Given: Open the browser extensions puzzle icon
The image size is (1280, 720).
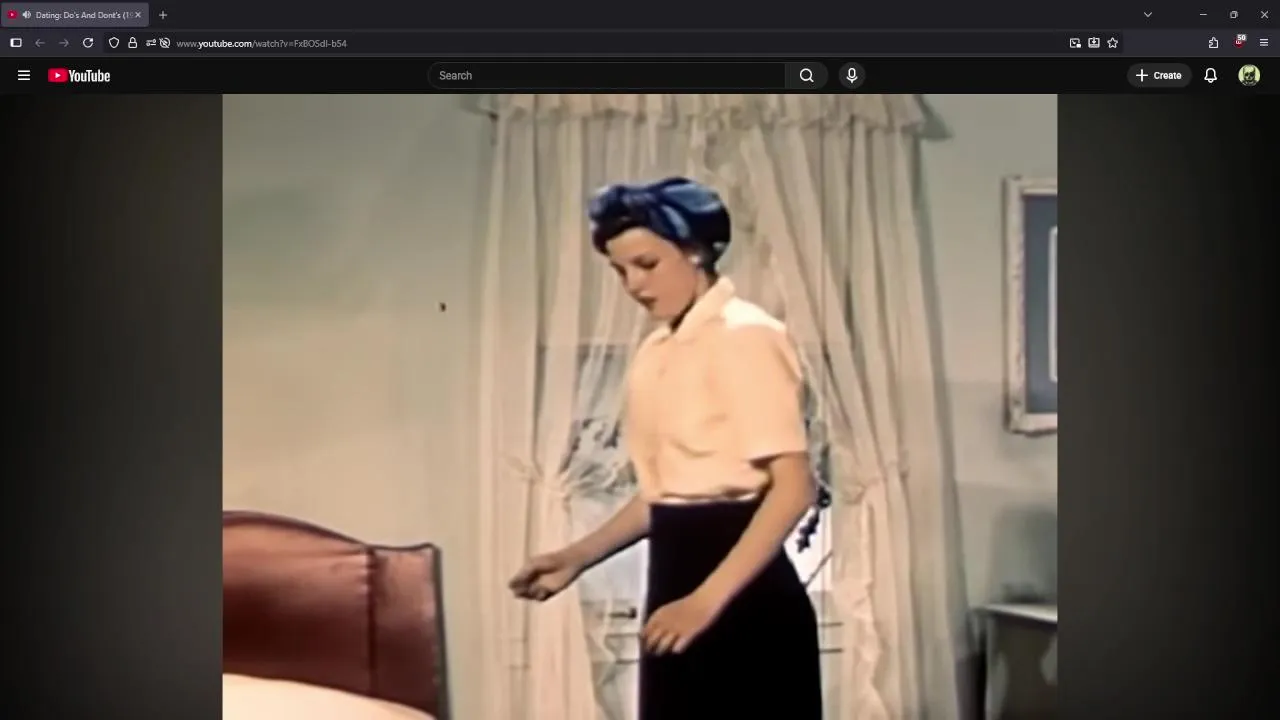Looking at the screenshot, I should coord(1213,43).
